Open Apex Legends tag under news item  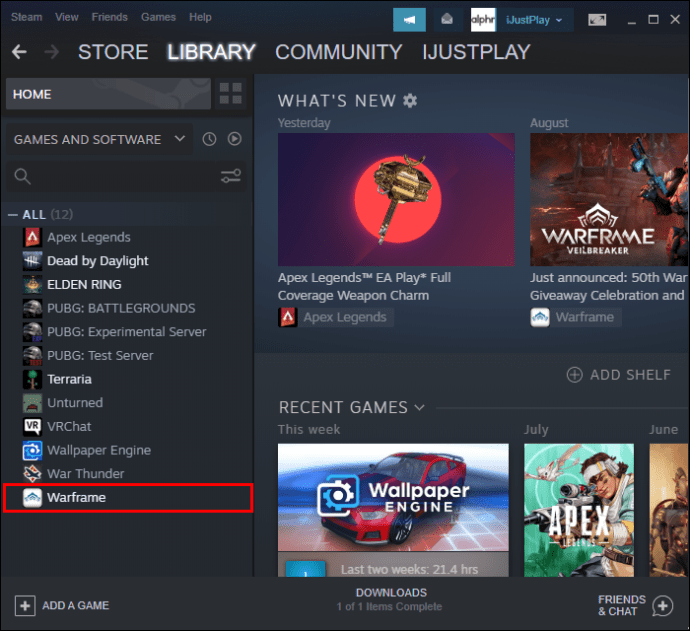[x=336, y=317]
